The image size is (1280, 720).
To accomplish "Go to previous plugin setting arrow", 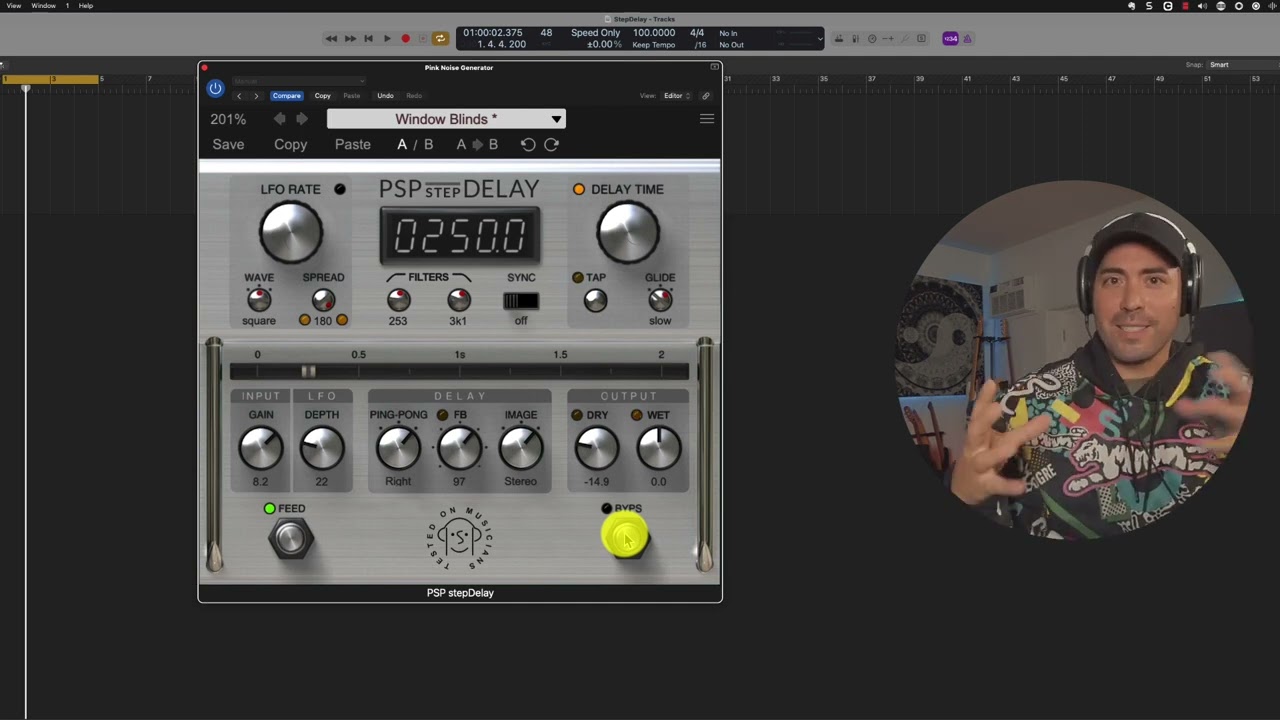I will click(239, 96).
